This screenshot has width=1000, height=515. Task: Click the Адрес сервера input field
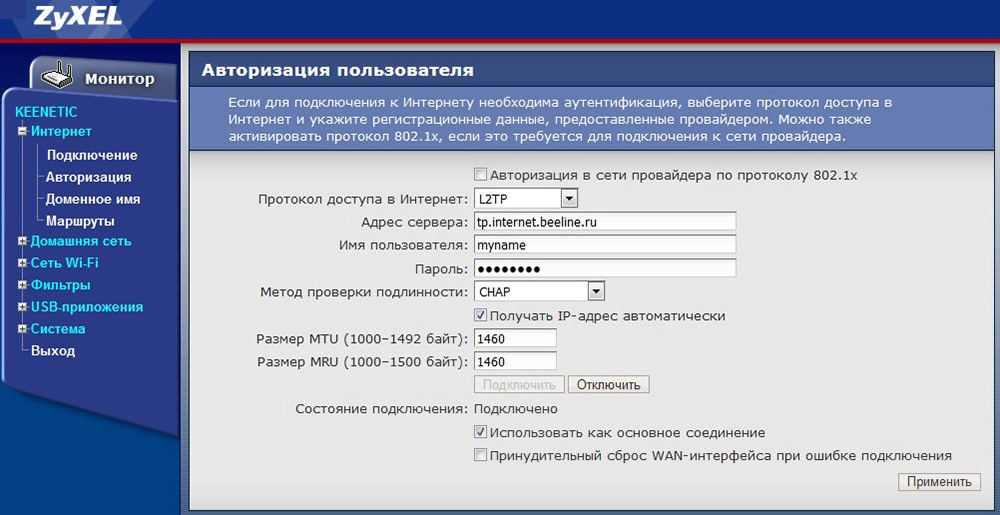click(605, 222)
